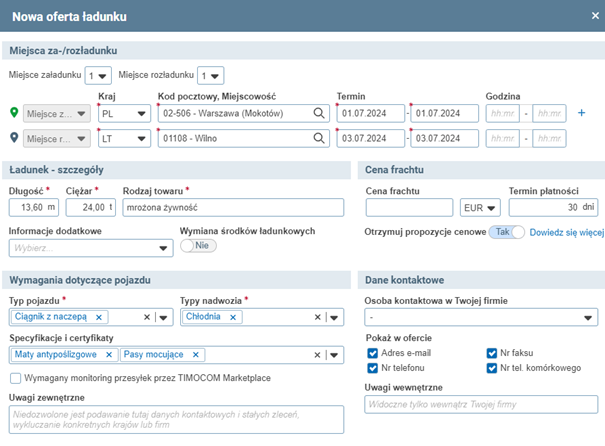Remove the Chłodnia body type tag

tap(233, 317)
